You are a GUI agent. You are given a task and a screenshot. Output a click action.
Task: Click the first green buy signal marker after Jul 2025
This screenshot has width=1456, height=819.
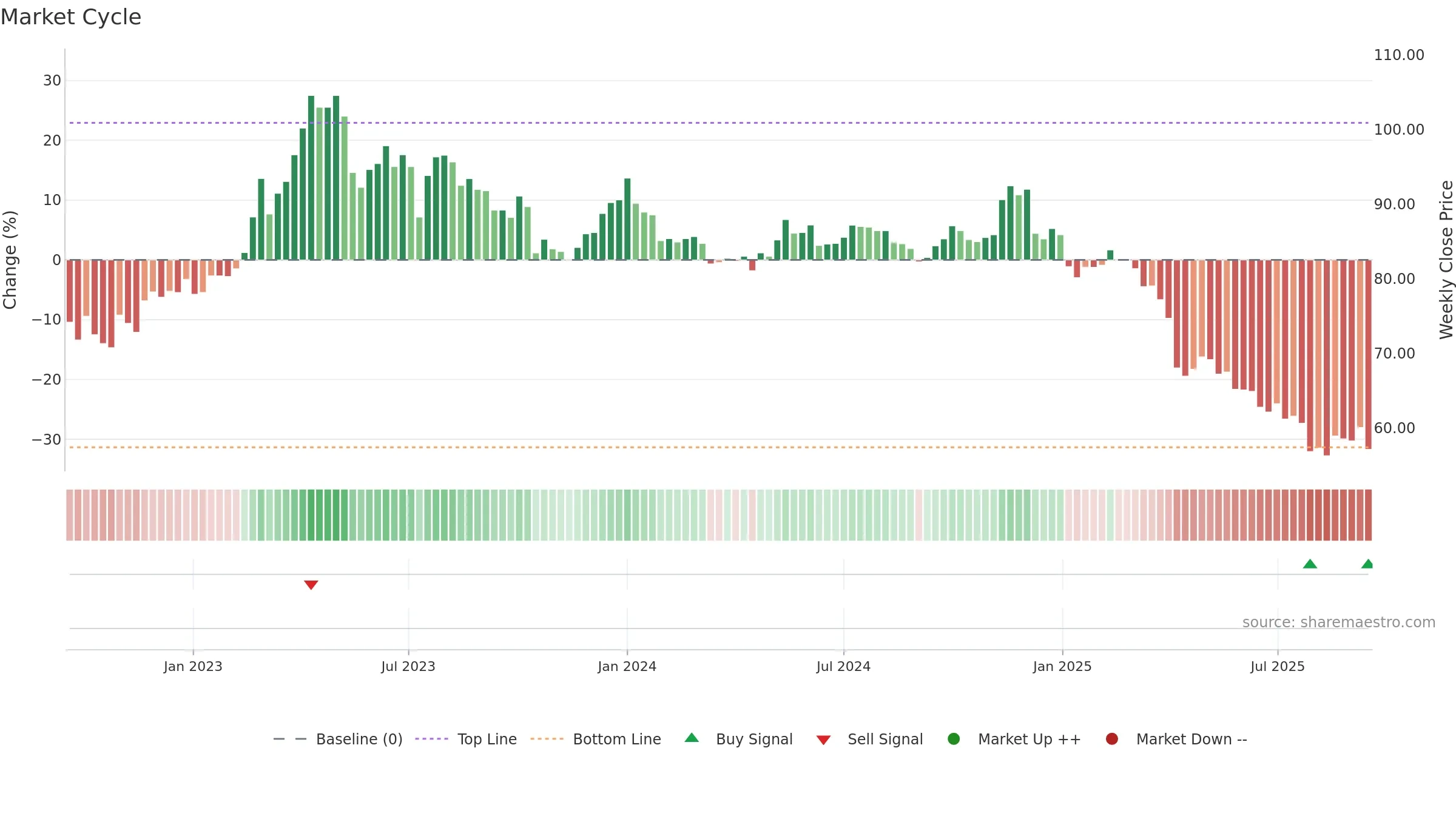[1310, 564]
